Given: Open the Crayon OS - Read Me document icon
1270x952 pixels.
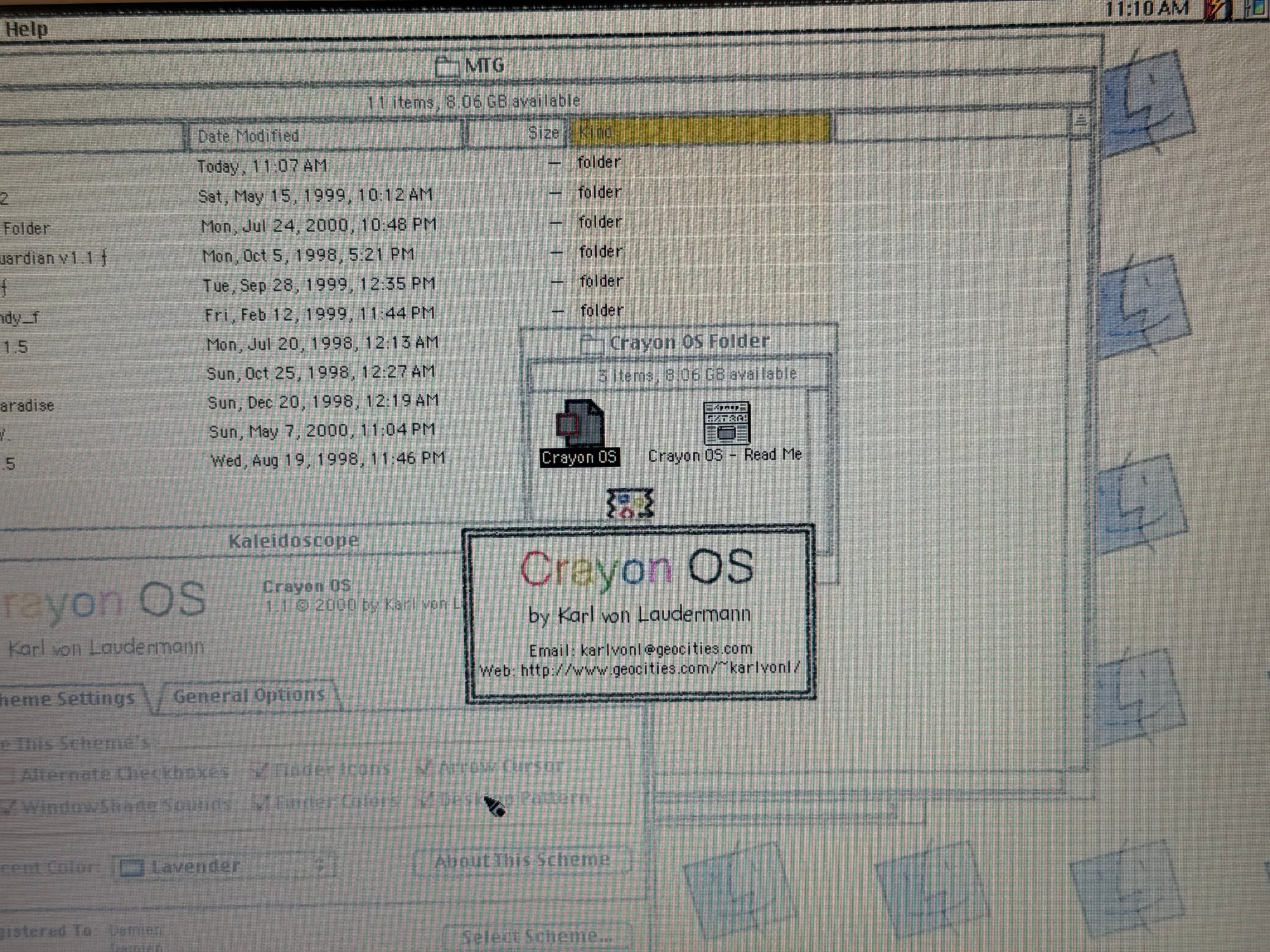Looking at the screenshot, I should 726,423.
